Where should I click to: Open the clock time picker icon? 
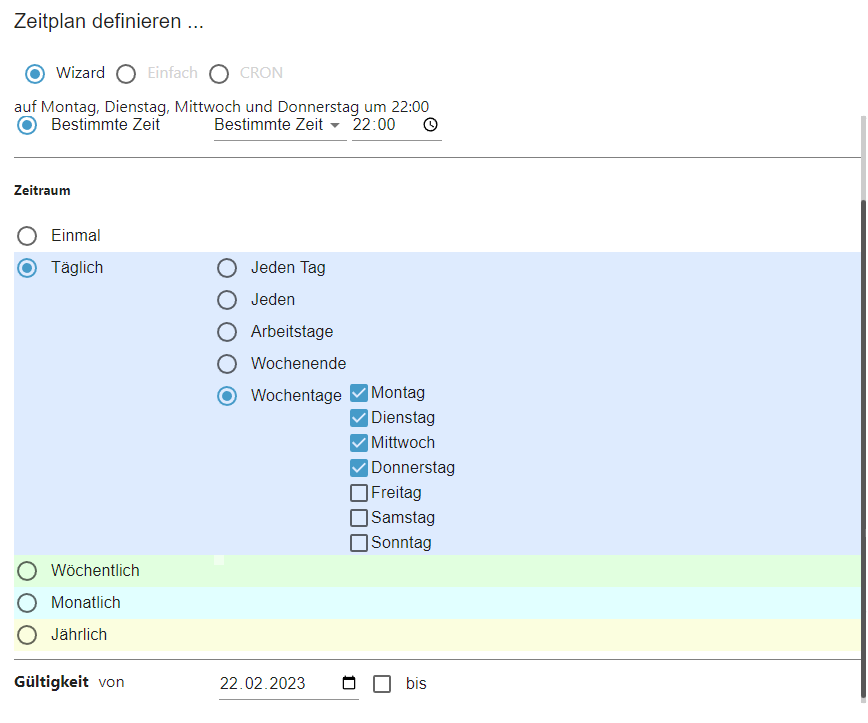tap(430, 125)
